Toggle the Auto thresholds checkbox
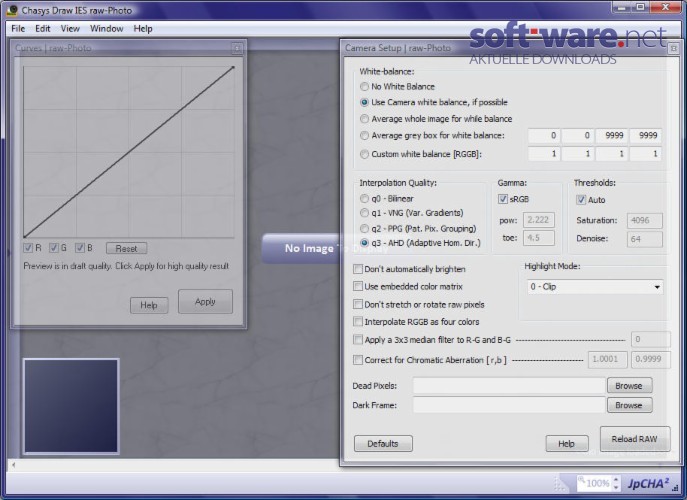Viewport: 687px width, 500px height. point(581,199)
